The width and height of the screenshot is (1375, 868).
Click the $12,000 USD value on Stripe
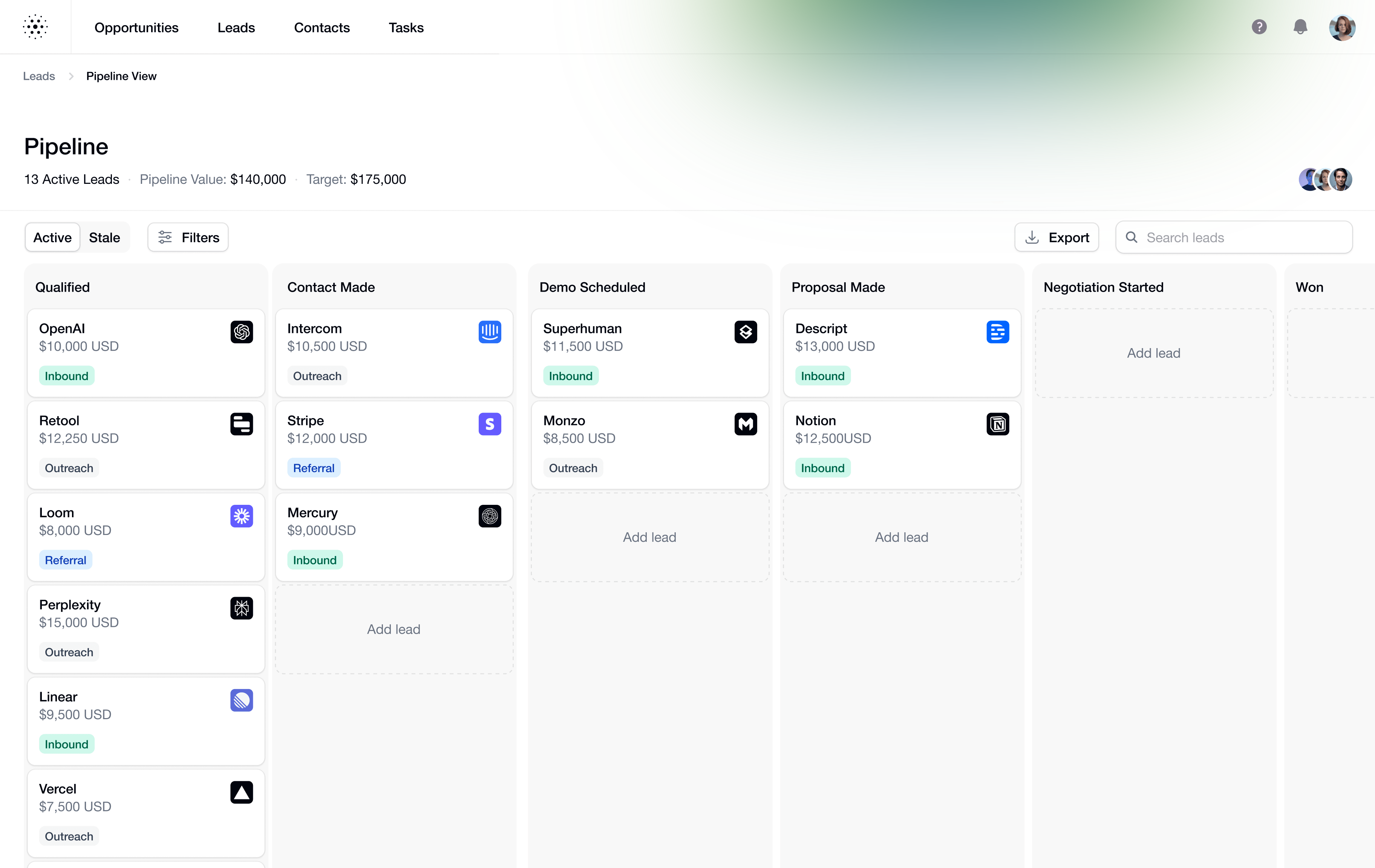(327, 438)
